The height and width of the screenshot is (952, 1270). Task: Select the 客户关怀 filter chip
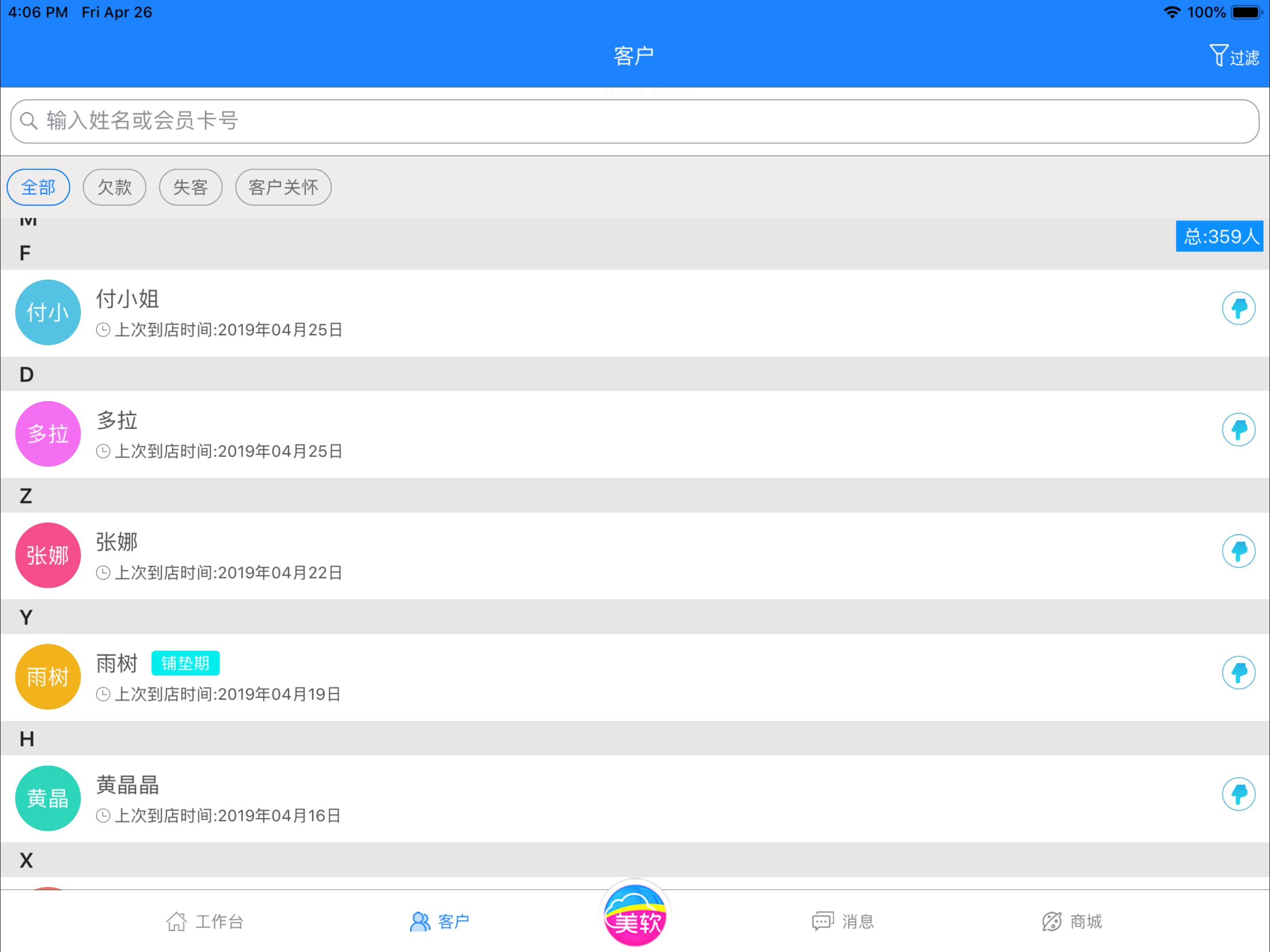coord(283,187)
